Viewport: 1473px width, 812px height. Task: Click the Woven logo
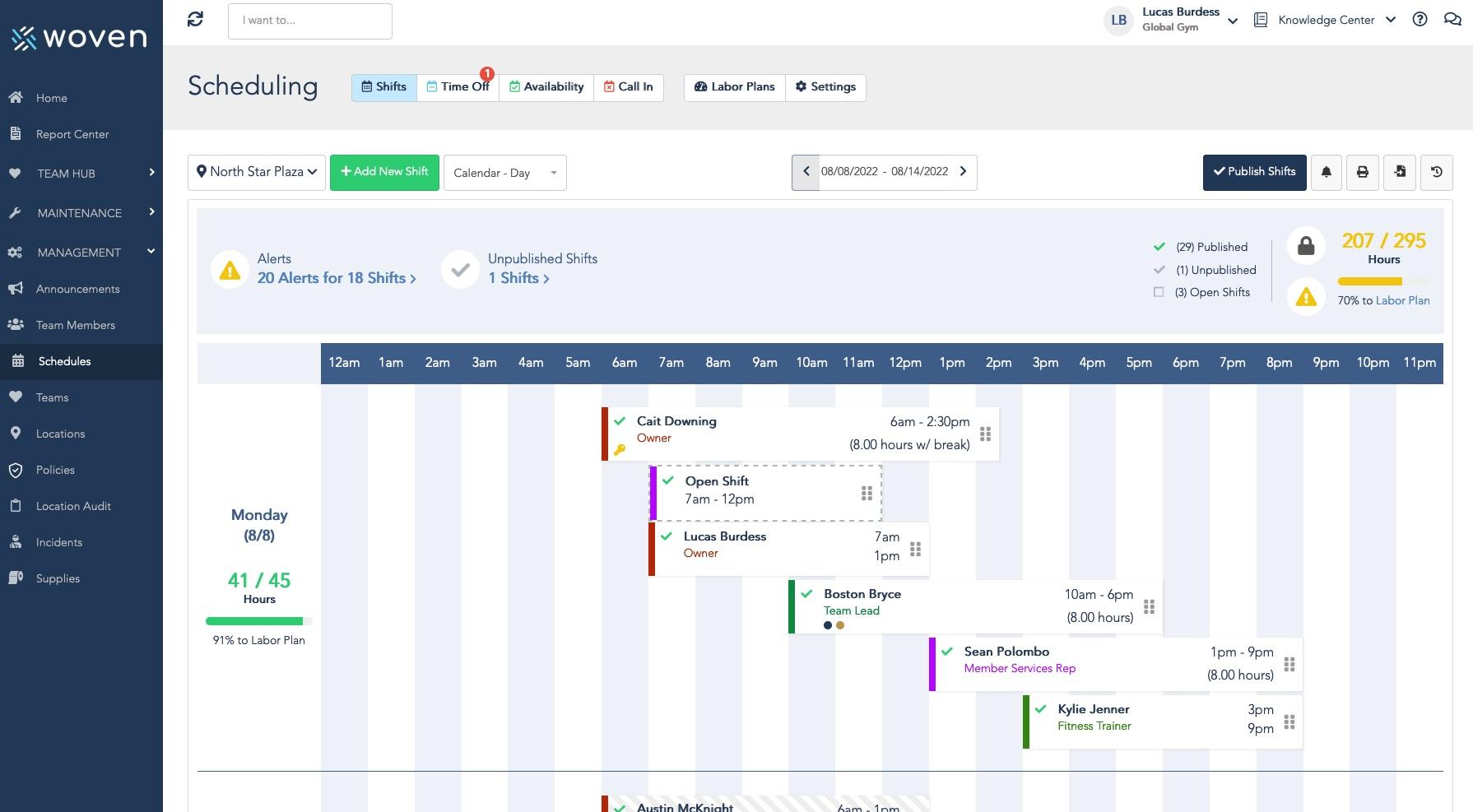(x=79, y=37)
